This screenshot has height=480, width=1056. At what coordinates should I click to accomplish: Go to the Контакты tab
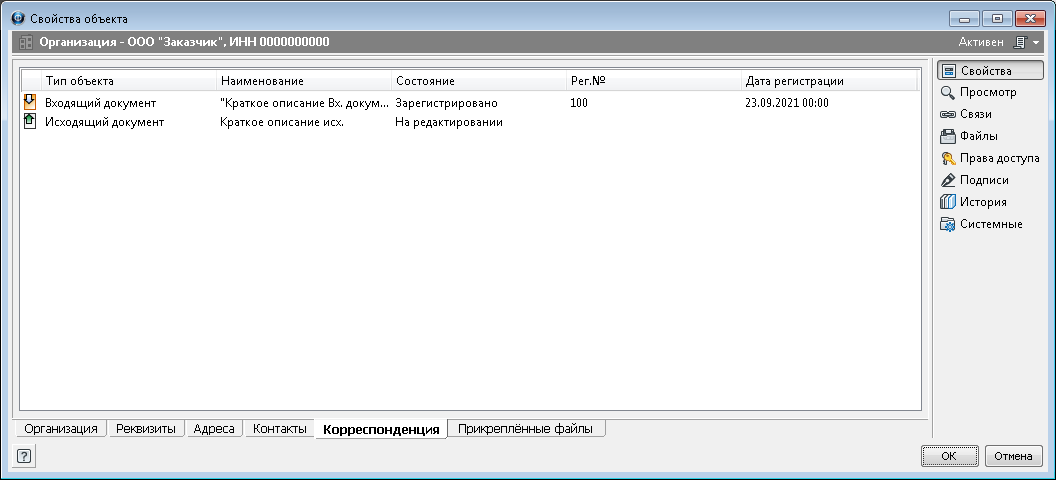pos(280,429)
